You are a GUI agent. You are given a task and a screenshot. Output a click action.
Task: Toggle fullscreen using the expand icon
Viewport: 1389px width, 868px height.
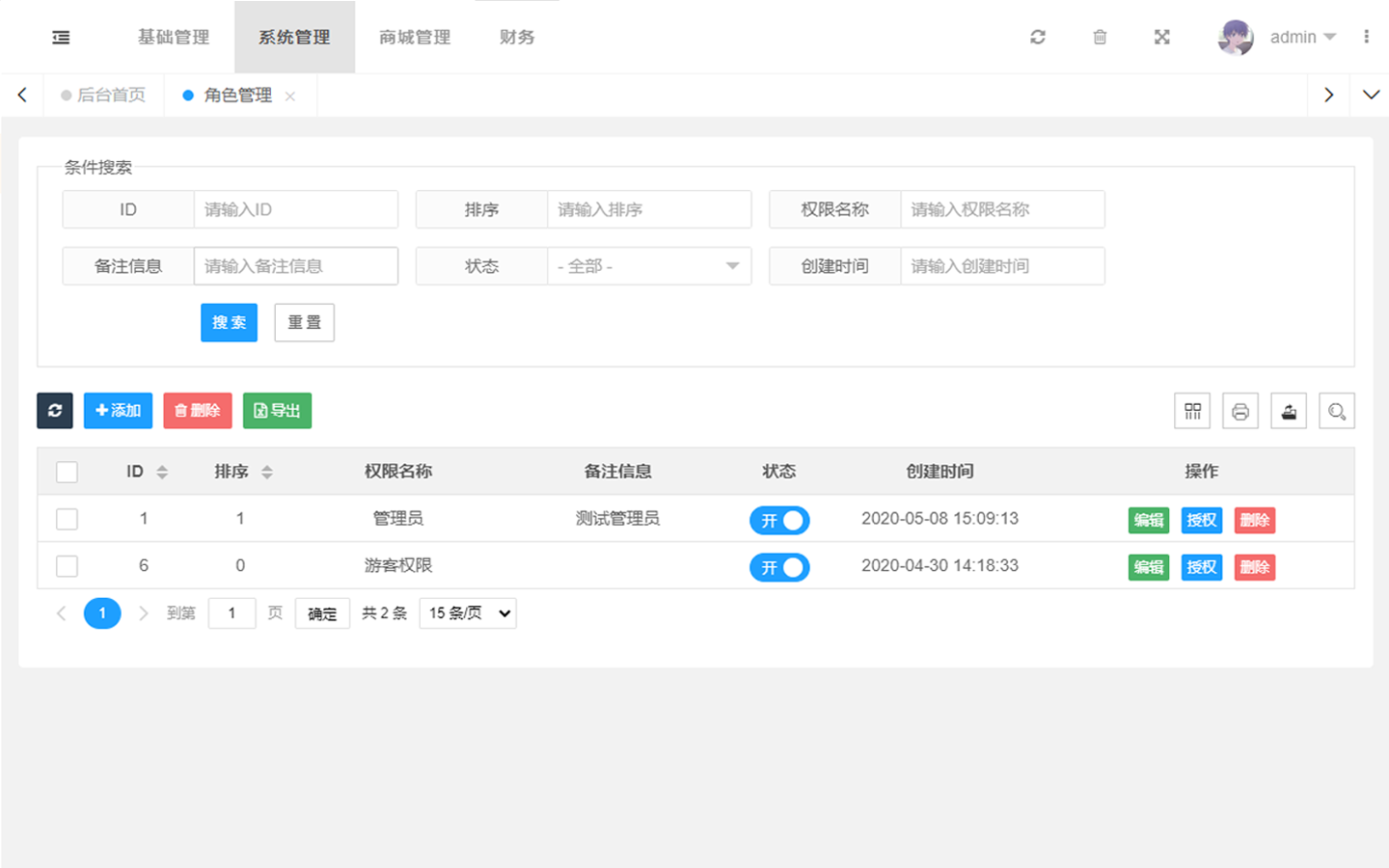pyautogui.click(x=1161, y=38)
